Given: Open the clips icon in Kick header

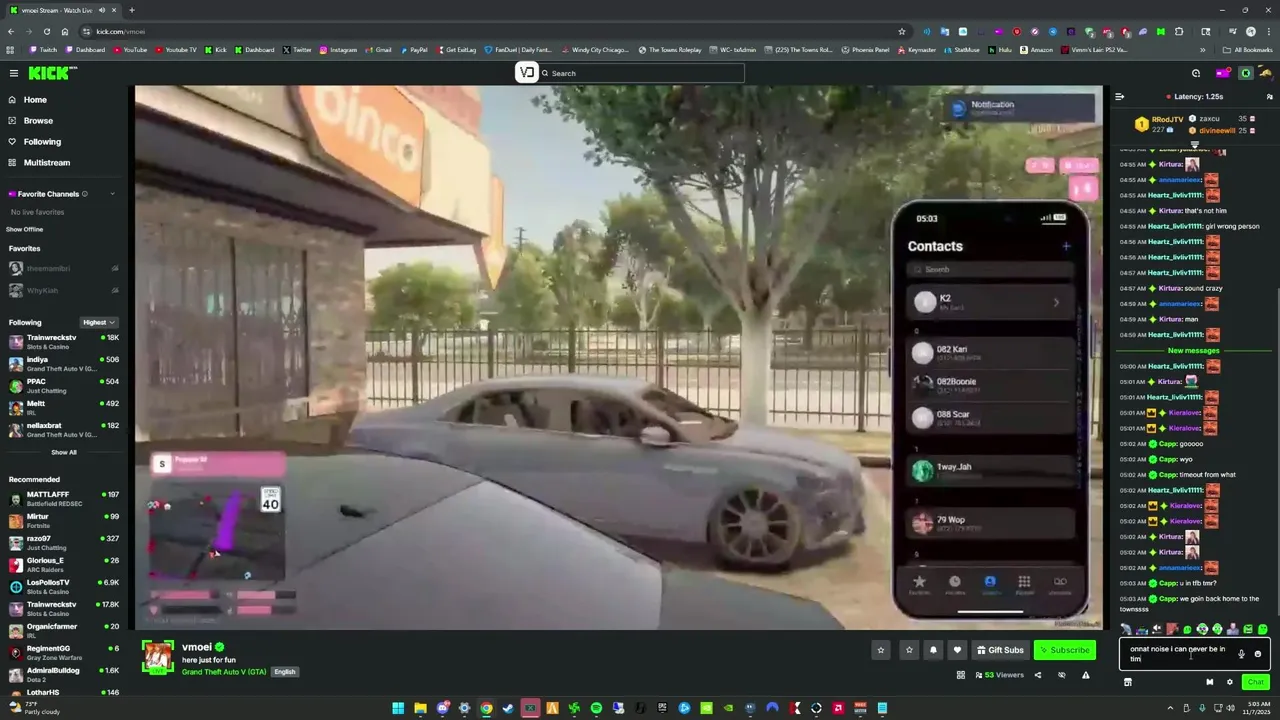Looking at the screenshot, I should click(1196, 73).
